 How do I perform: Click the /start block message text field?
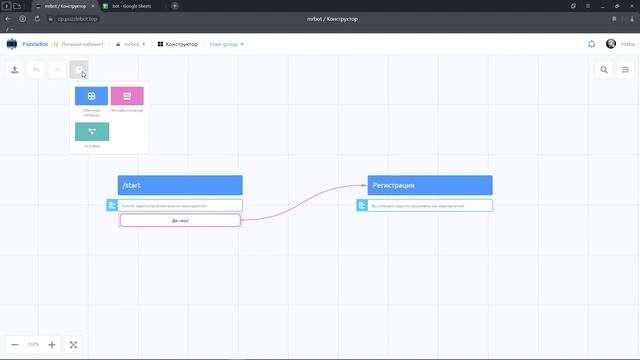tap(180, 205)
